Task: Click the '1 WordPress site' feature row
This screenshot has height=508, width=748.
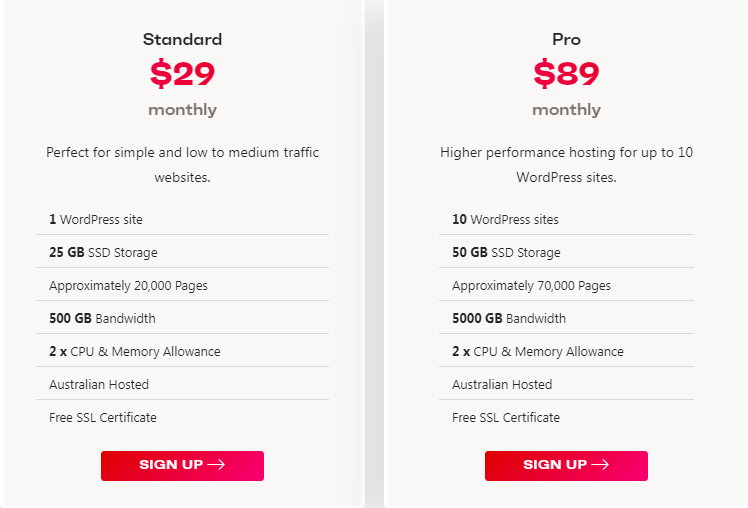Action: (x=182, y=219)
